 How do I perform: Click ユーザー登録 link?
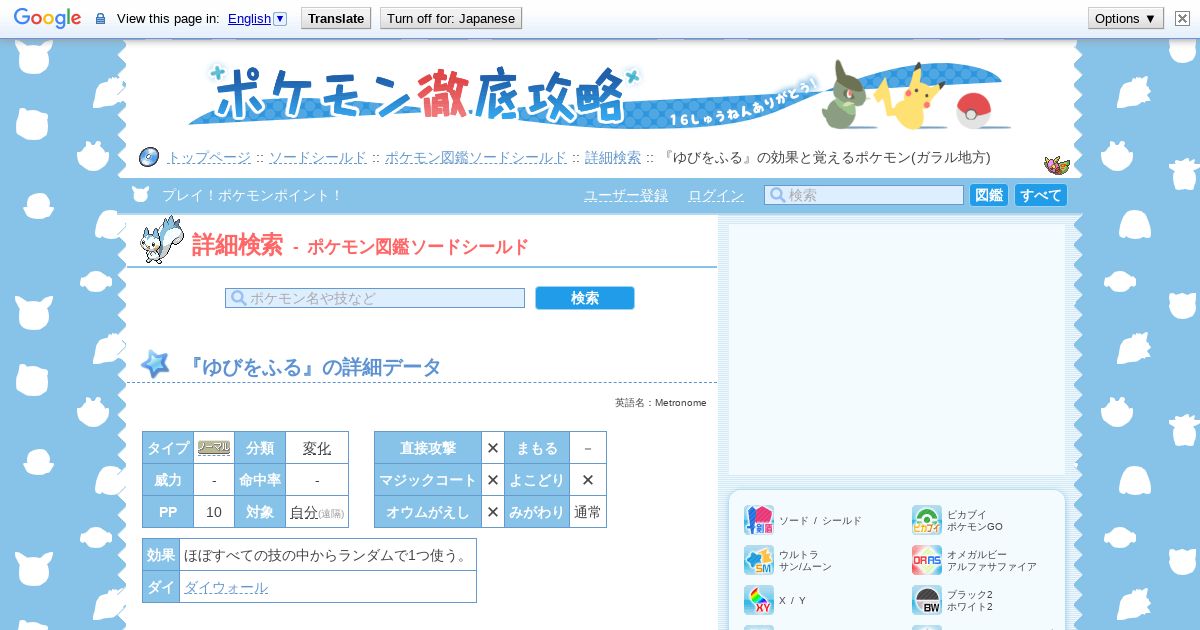pos(626,195)
